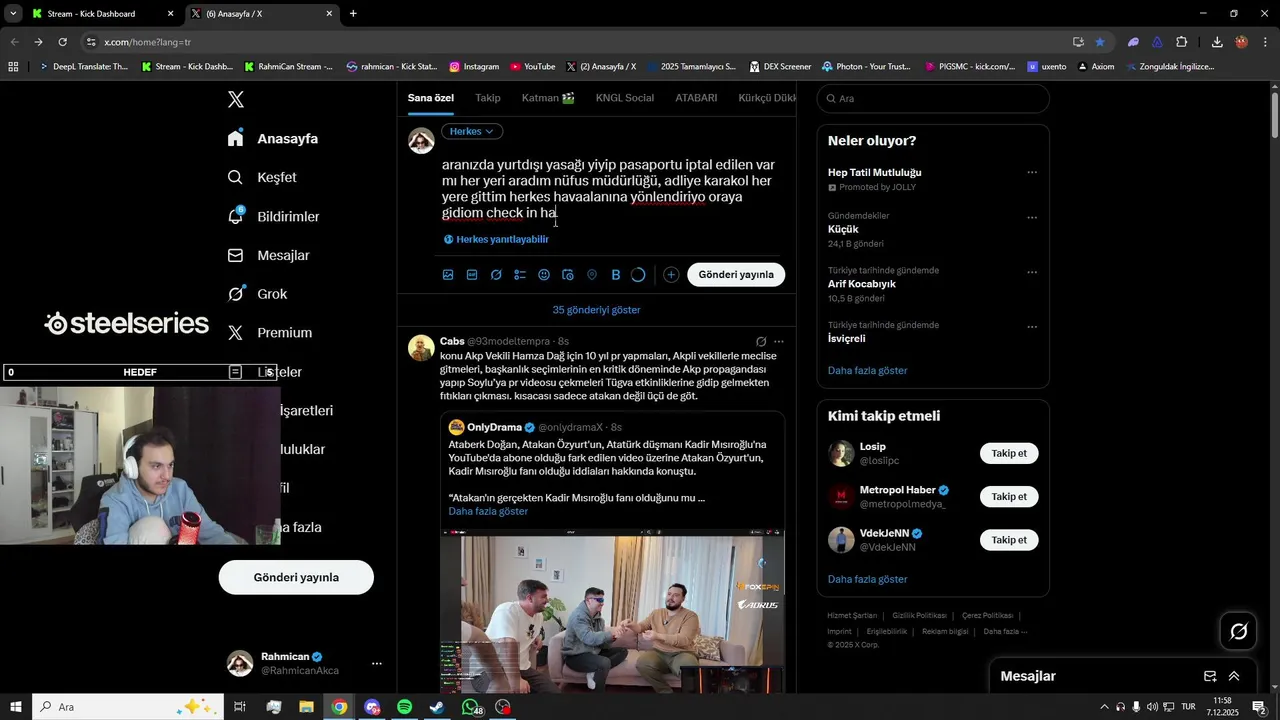This screenshot has height=720, width=1280.
Task: Click the Grok enhance icon in composer
Action: coord(496,275)
